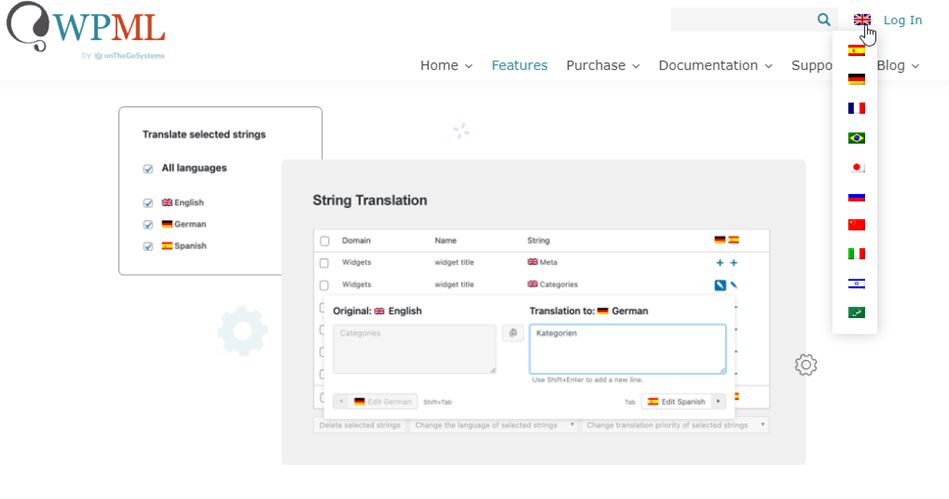Open the Purchase dropdown menu
Screen dimensions: 949x499
(602, 66)
